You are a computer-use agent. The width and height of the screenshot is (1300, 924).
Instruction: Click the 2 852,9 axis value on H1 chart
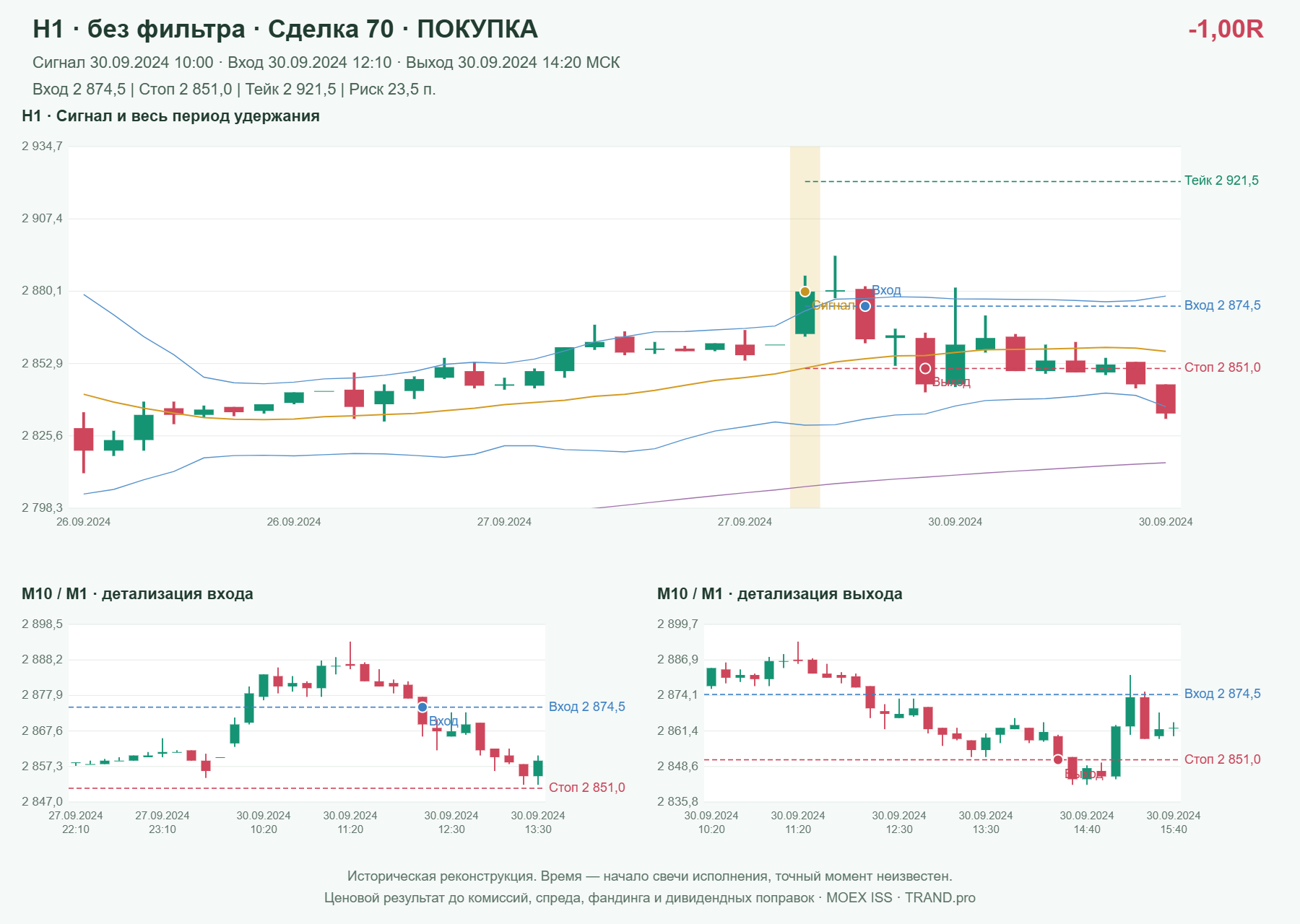42,363
